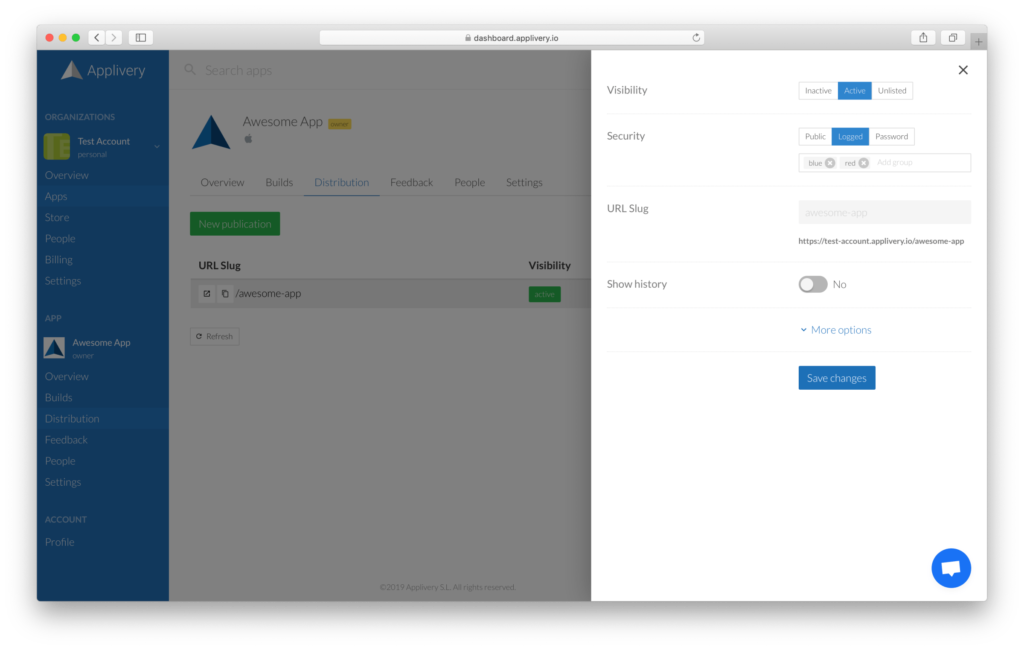Remove the red group tag
The height and width of the screenshot is (650, 1024).
(863, 163)
